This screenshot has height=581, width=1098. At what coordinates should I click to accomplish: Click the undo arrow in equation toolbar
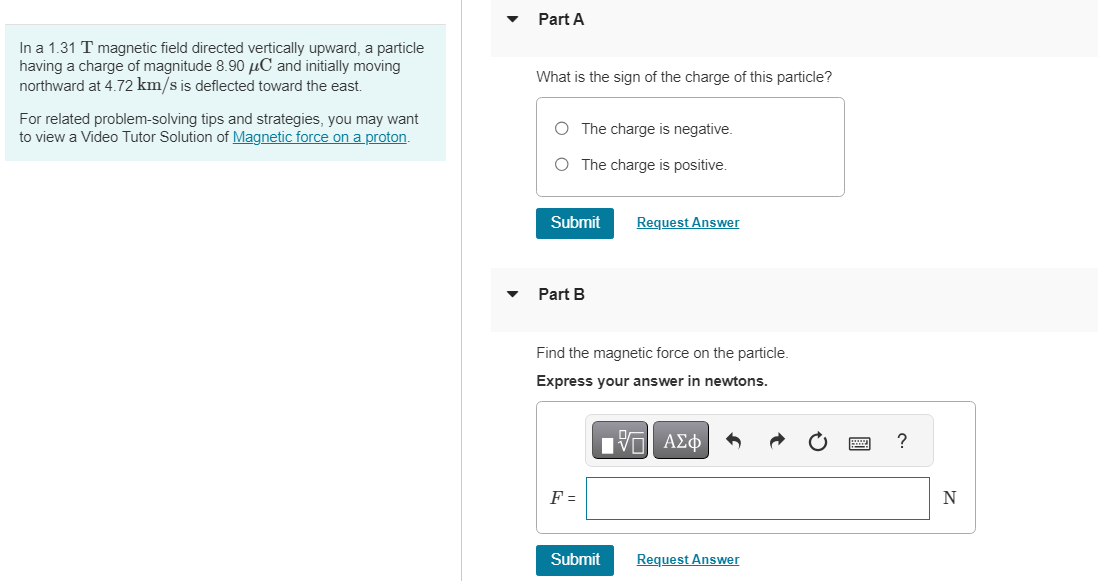733,441
